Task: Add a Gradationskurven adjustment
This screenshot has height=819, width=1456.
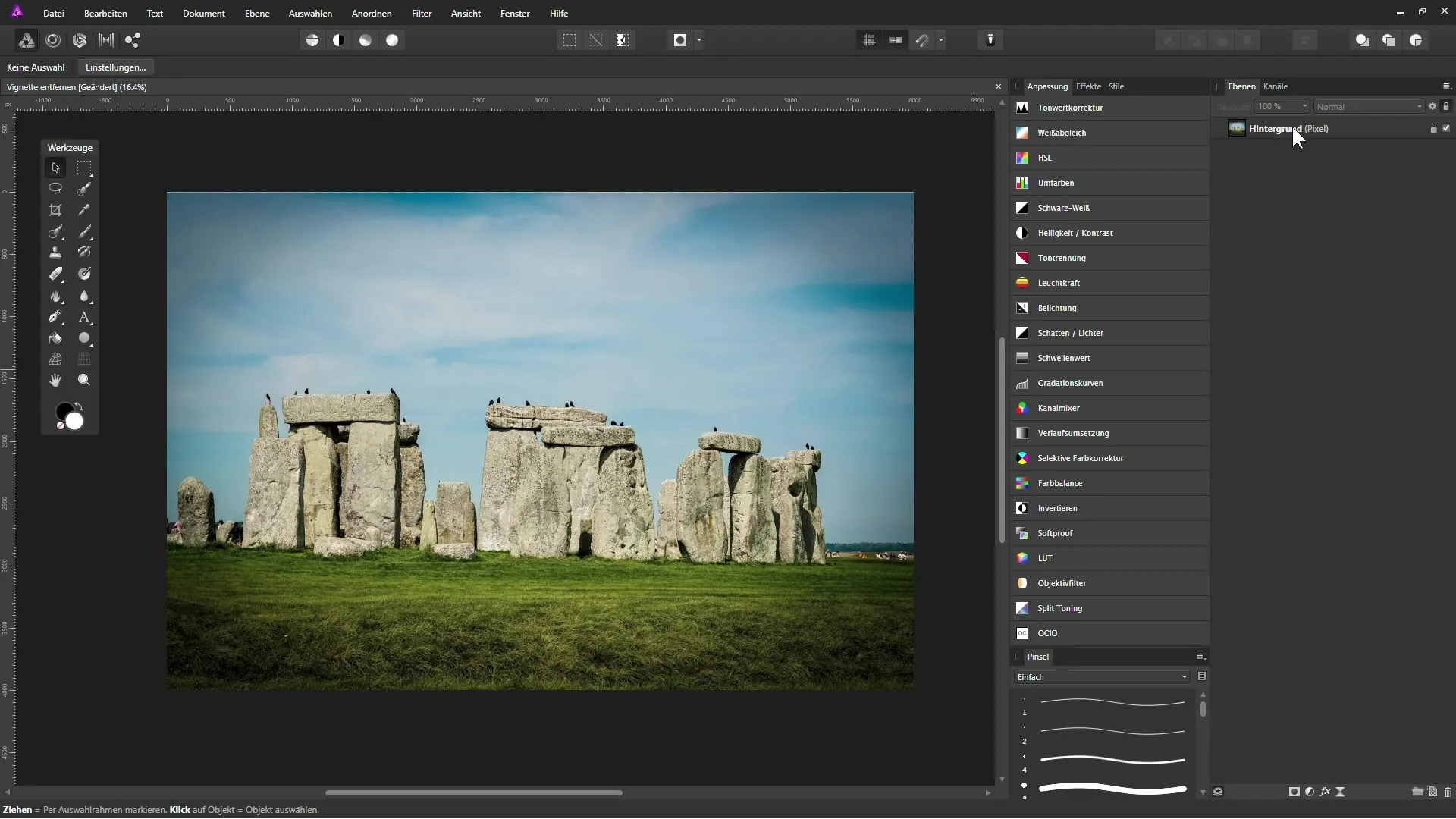Action: pos(1110,383)
